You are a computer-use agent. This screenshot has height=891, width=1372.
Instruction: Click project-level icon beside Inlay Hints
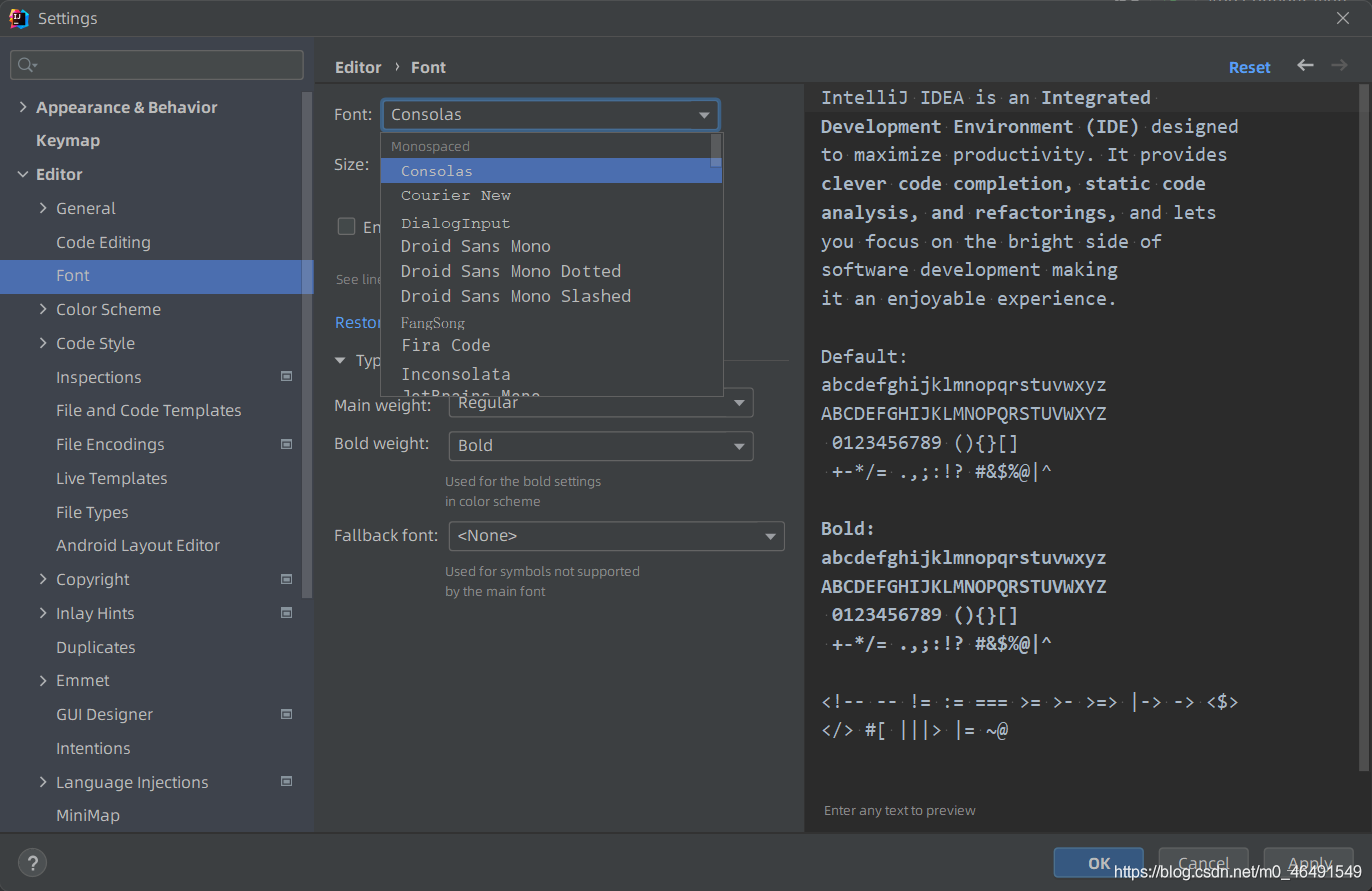point(287,613)
